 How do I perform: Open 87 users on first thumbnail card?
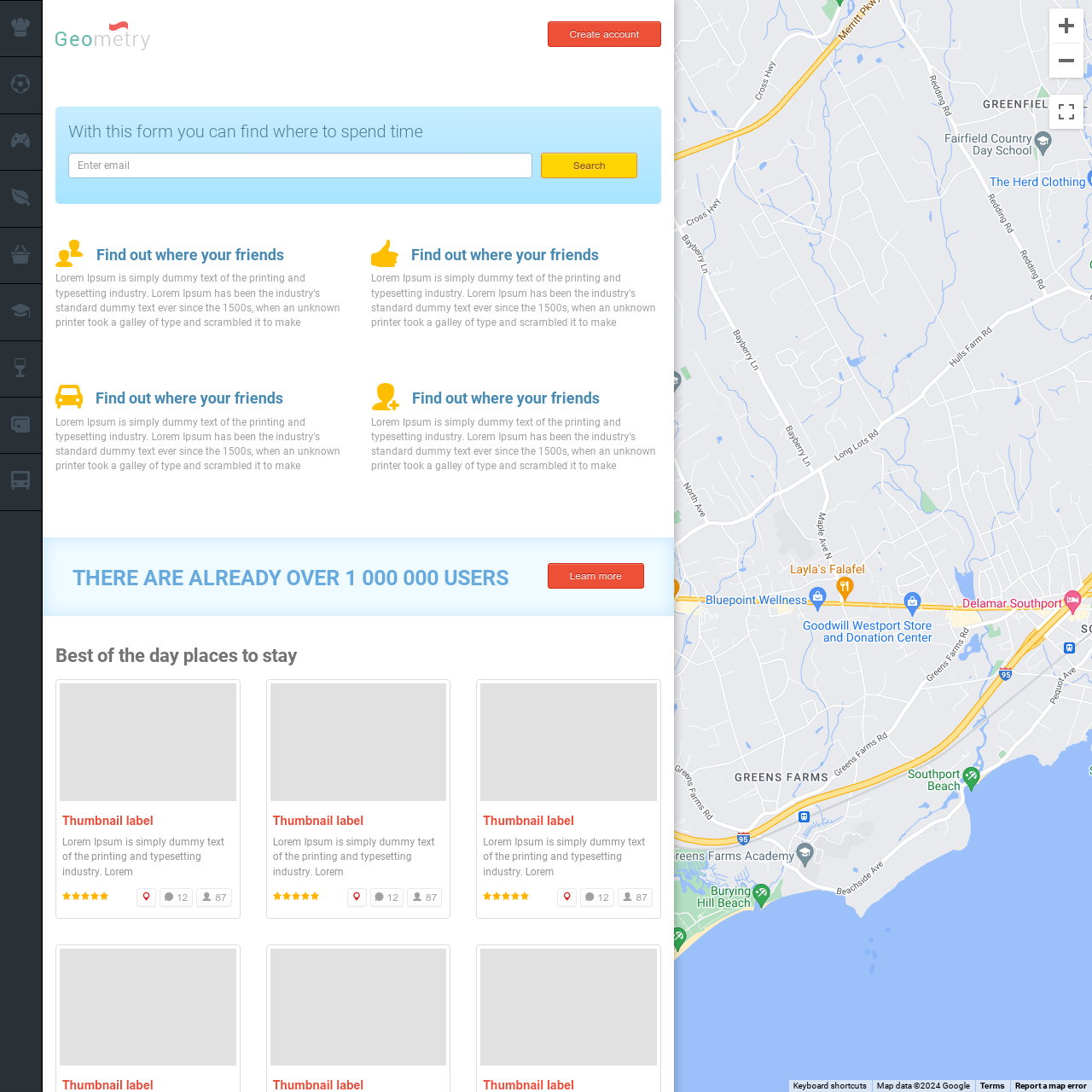pyautogui.click(x=214, y=897)
